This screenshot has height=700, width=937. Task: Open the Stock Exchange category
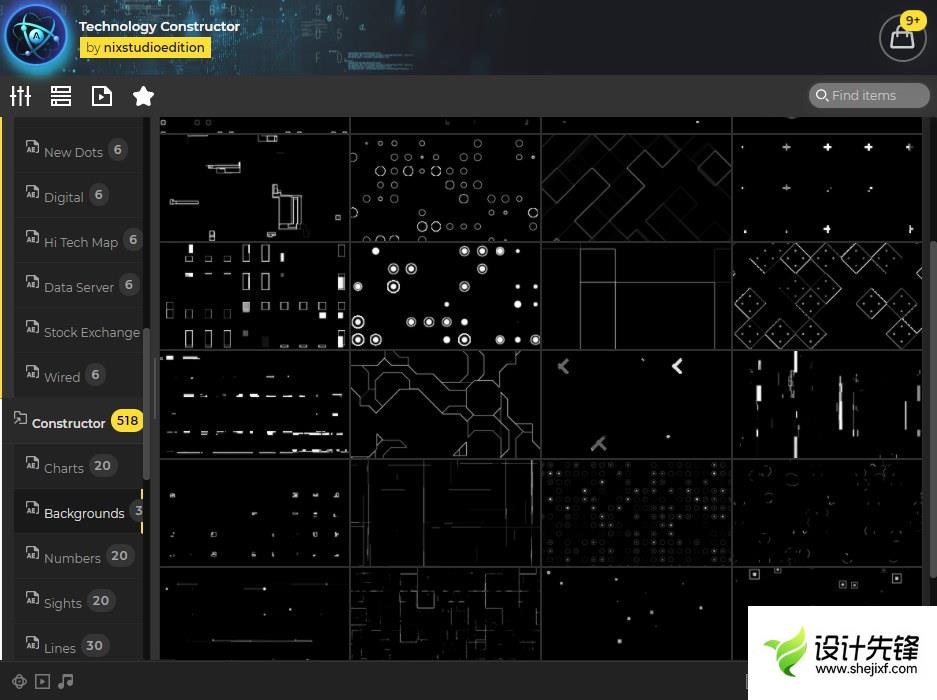pos(91,332)
